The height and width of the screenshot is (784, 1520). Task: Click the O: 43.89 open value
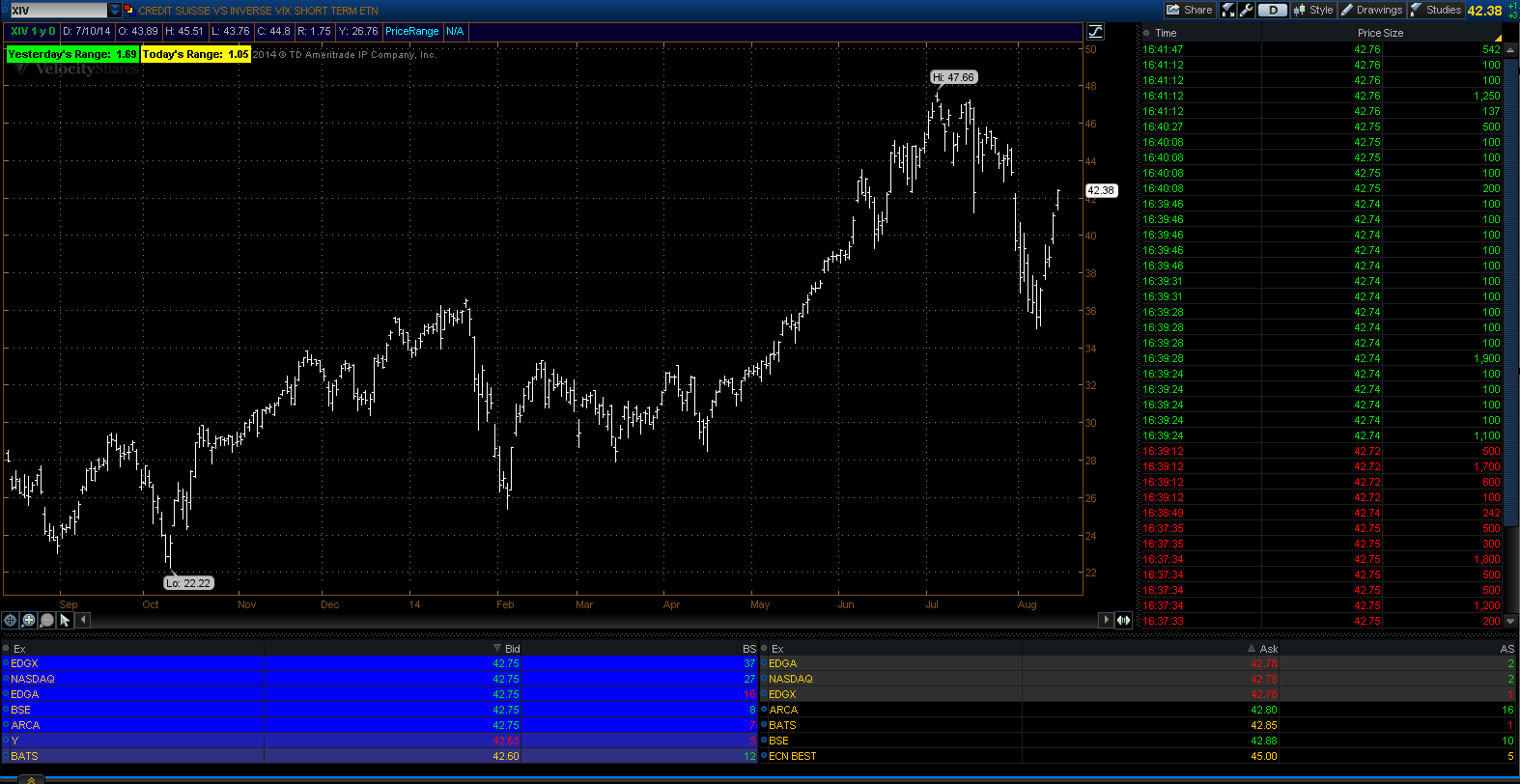[x=138, y=31]
